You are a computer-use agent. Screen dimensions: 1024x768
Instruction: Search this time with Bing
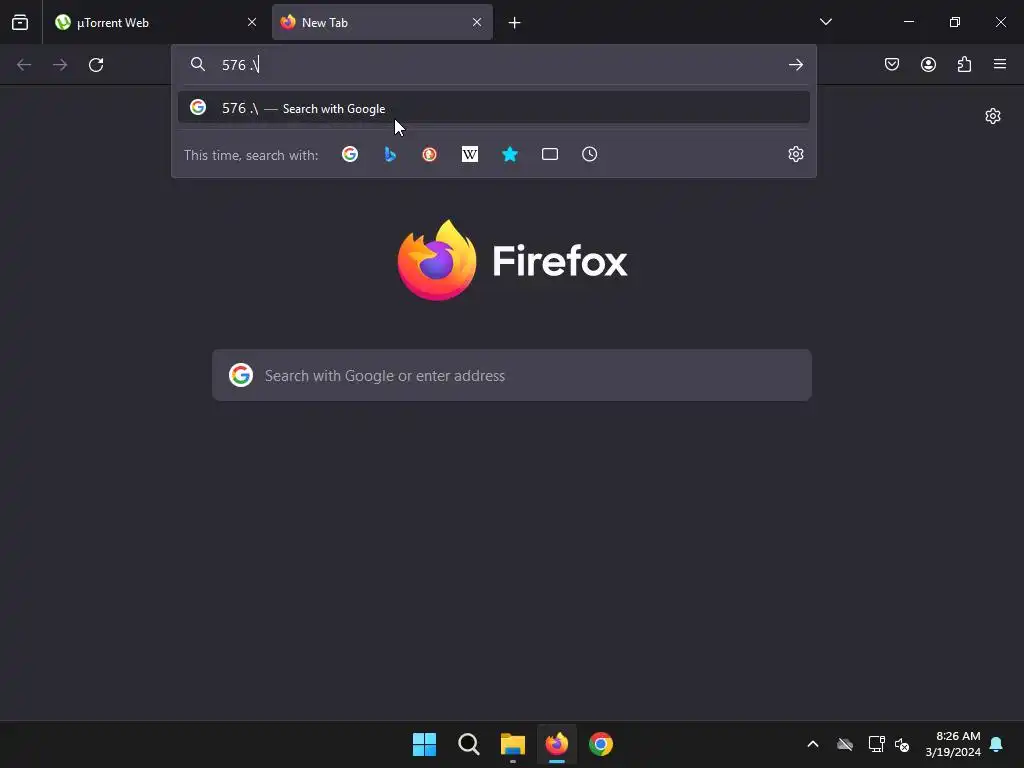[390, 154]
